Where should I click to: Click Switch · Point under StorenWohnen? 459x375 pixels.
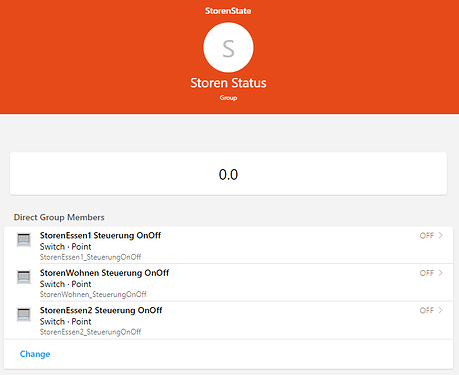[65, 284]
